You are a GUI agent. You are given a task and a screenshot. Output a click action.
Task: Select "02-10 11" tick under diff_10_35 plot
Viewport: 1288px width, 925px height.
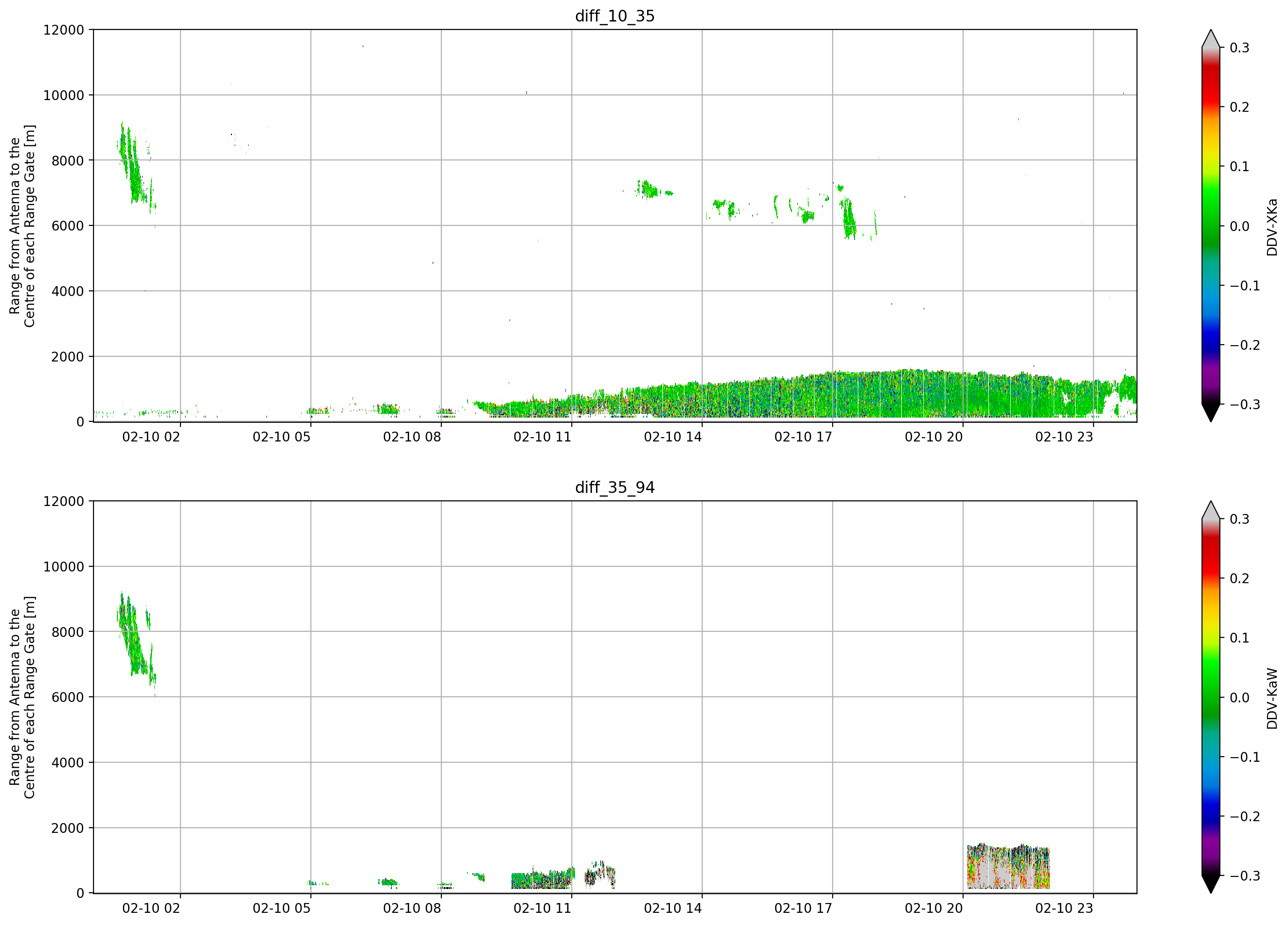[x=542, y=437]
